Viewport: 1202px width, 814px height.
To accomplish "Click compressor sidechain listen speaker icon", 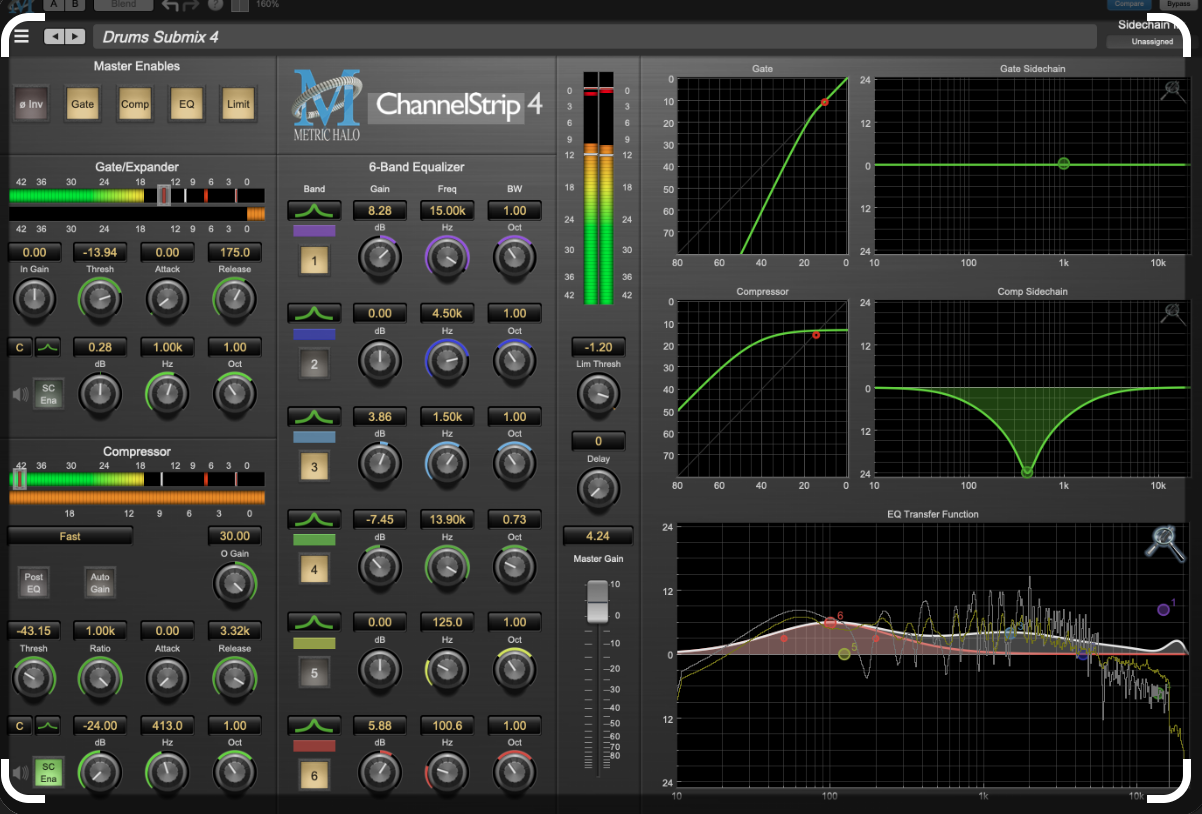I will [19, 771].
